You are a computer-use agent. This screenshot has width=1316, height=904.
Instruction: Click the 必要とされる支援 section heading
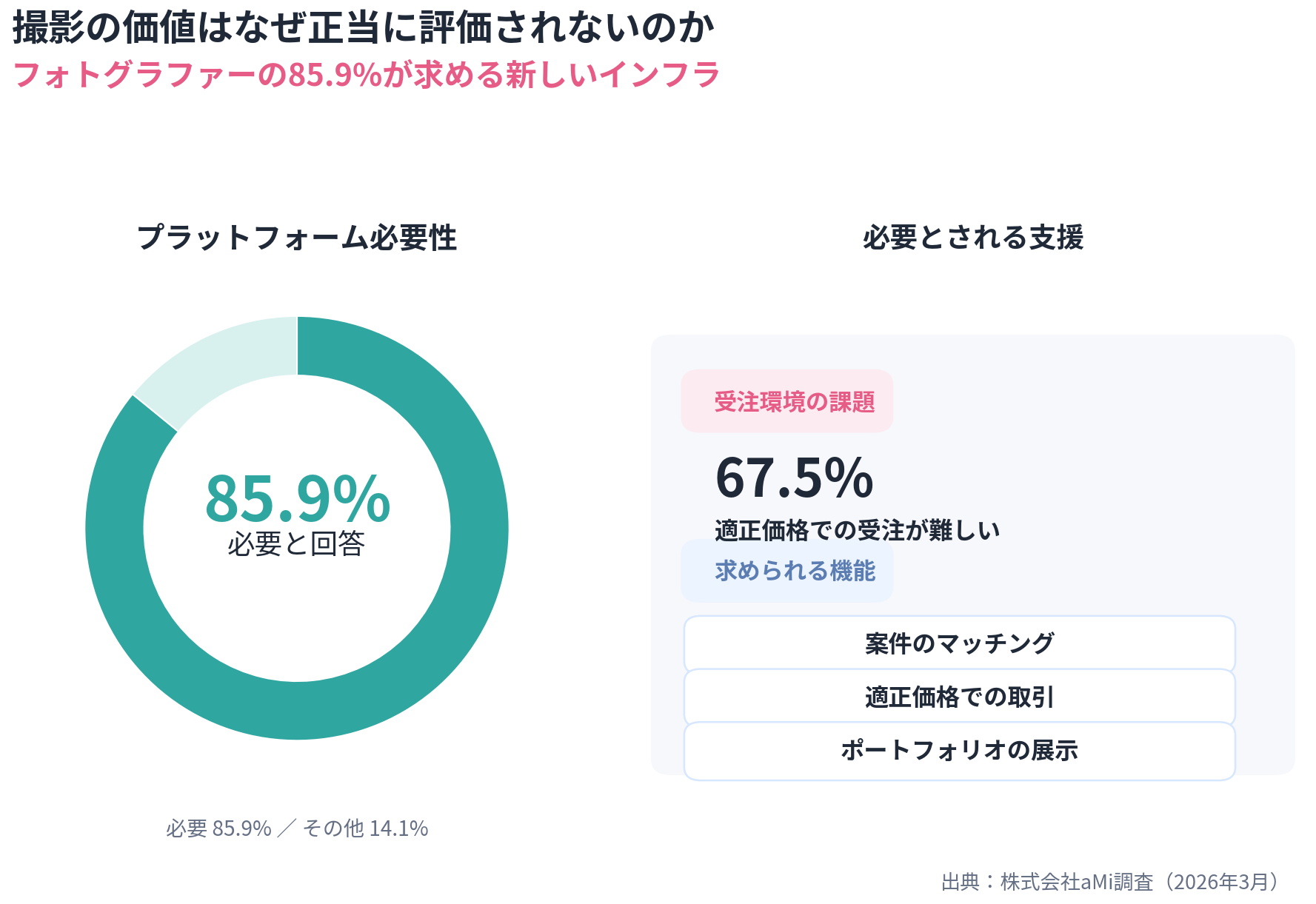pos(972,238)
